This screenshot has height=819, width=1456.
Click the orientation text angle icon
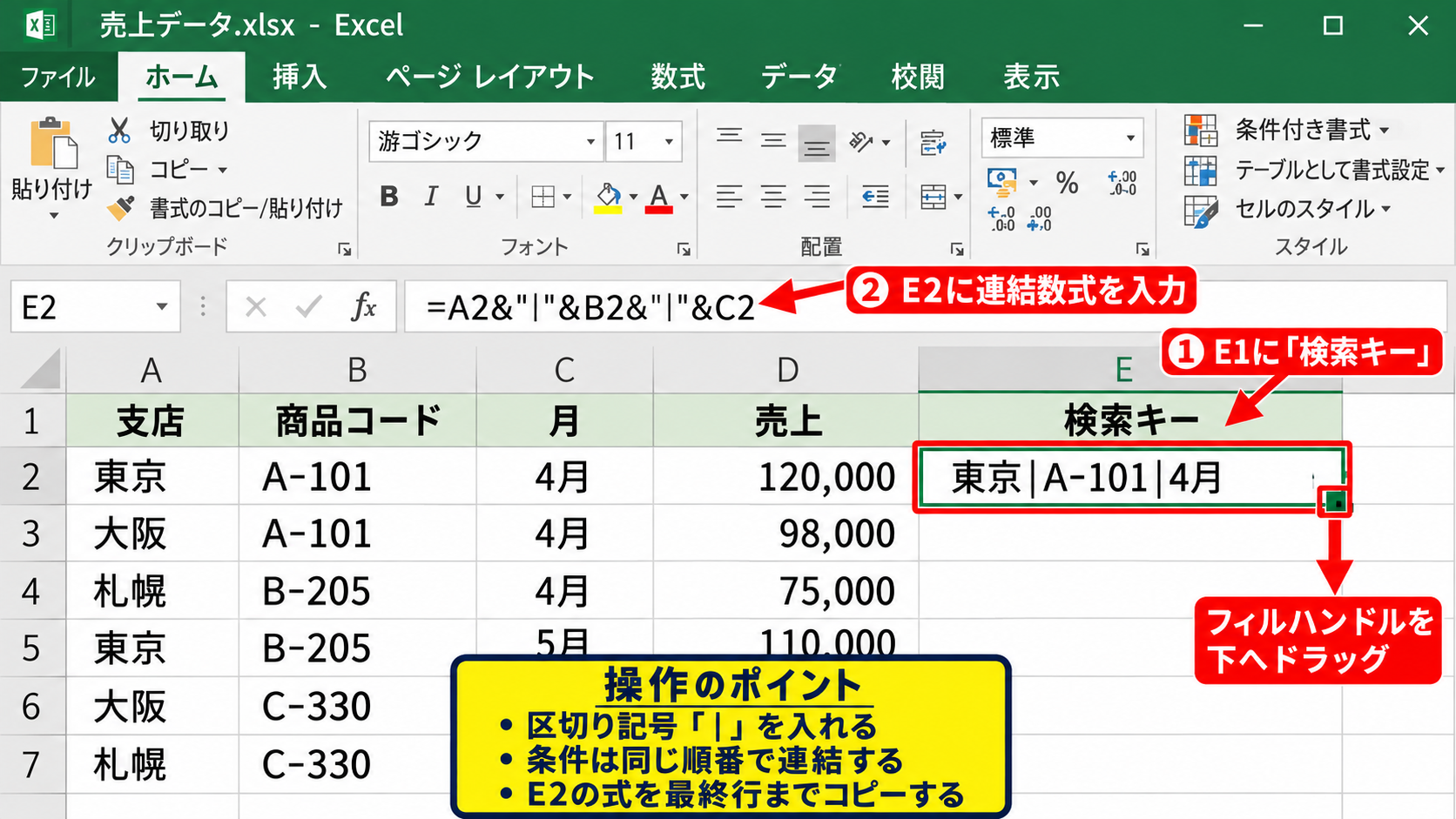(x=860, y=141)
